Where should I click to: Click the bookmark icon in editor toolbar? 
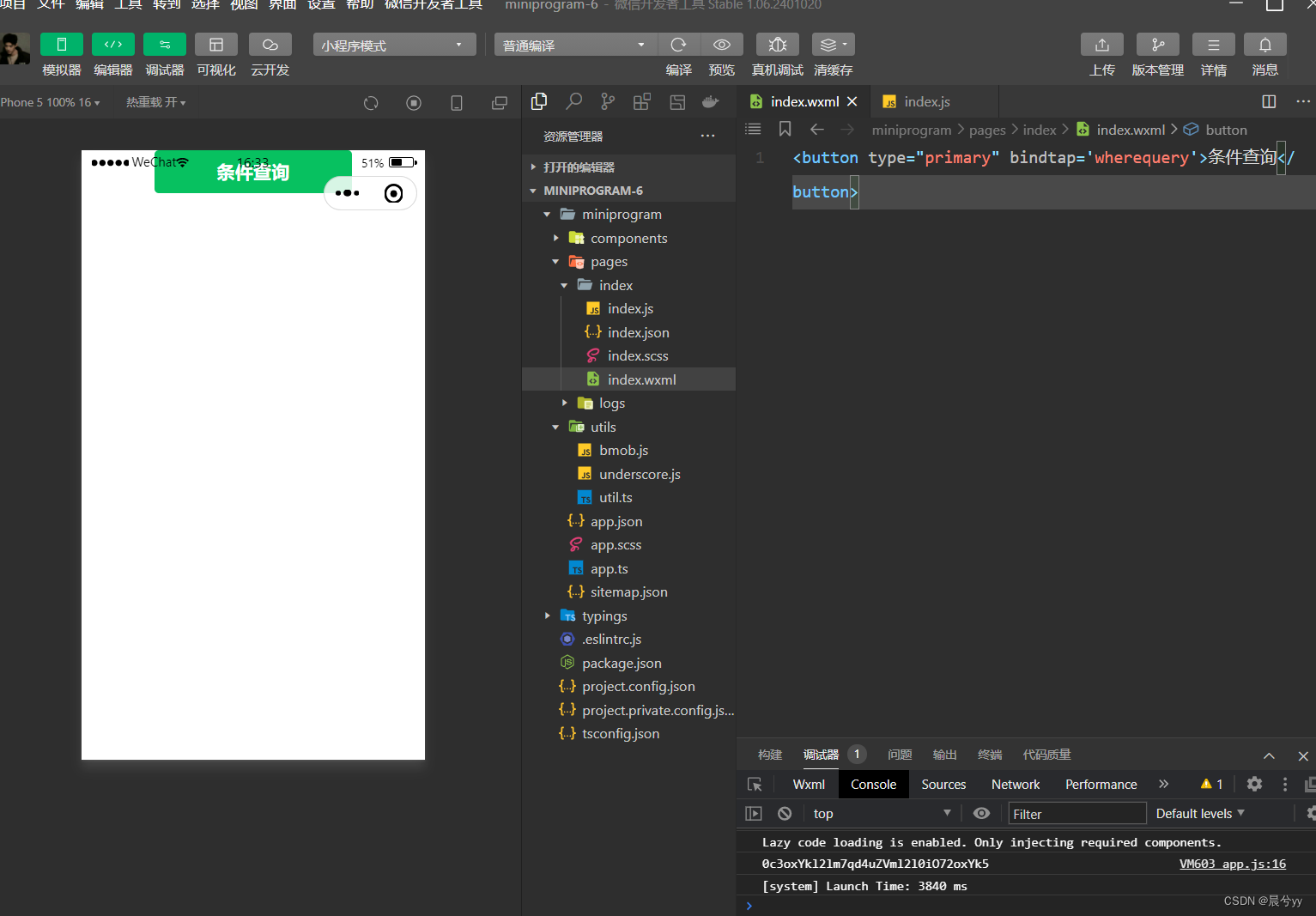tap(785, 129)
